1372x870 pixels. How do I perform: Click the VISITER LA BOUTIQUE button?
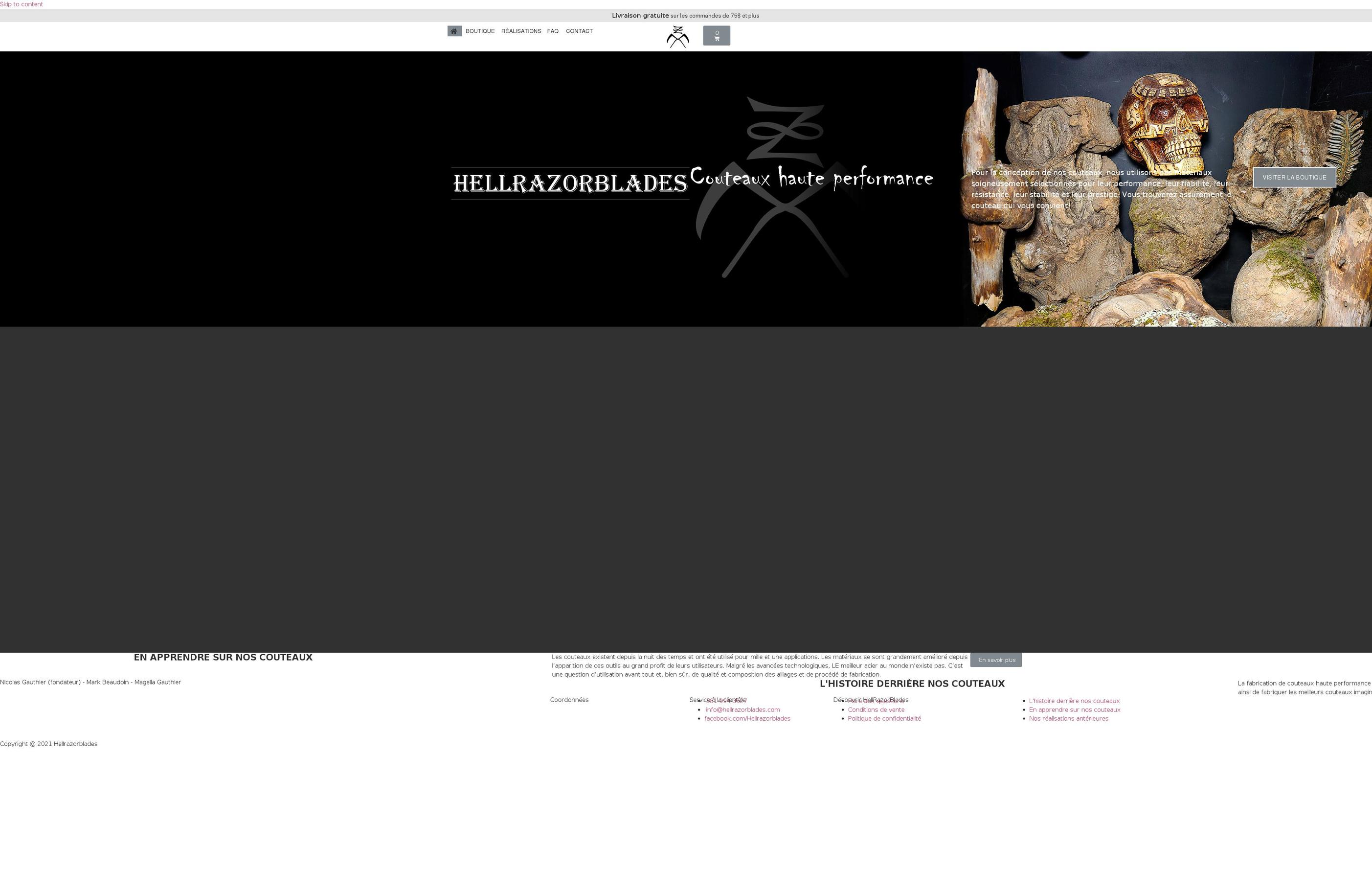[x=1294, y=177]
